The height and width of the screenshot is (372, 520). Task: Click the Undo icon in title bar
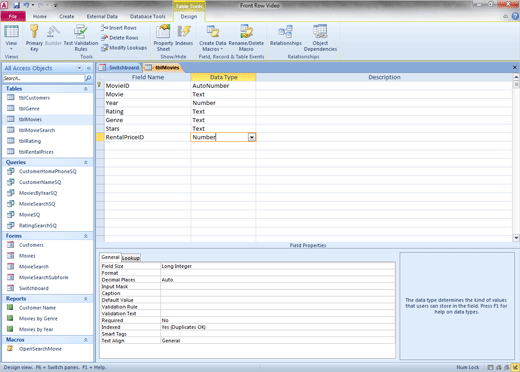pos(26,5)
